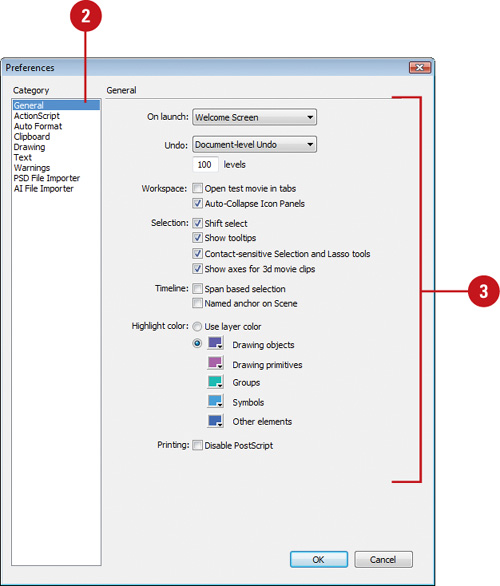Expand the Document-level Undo dropdown
Viewport: 500px width, 586px height.
[254, 144]
